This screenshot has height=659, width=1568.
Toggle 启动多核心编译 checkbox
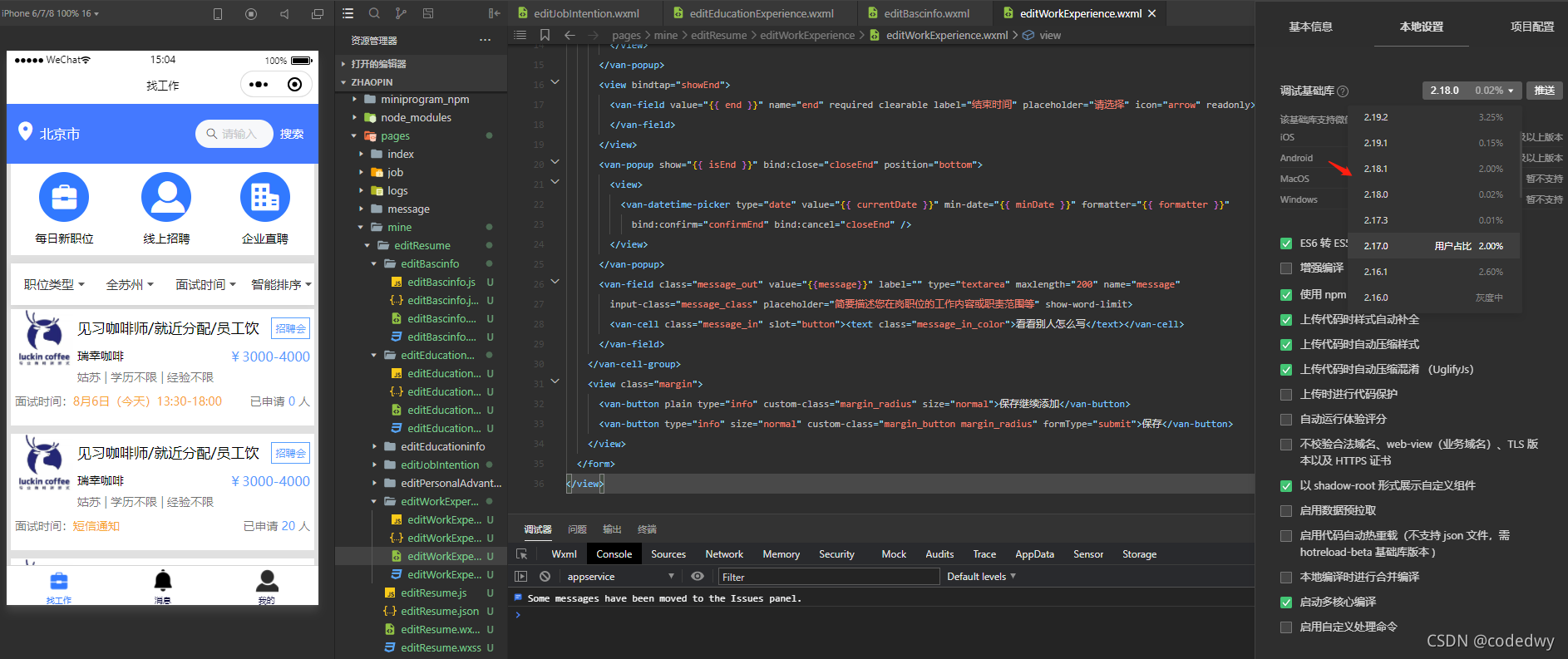click(1286, 602)
